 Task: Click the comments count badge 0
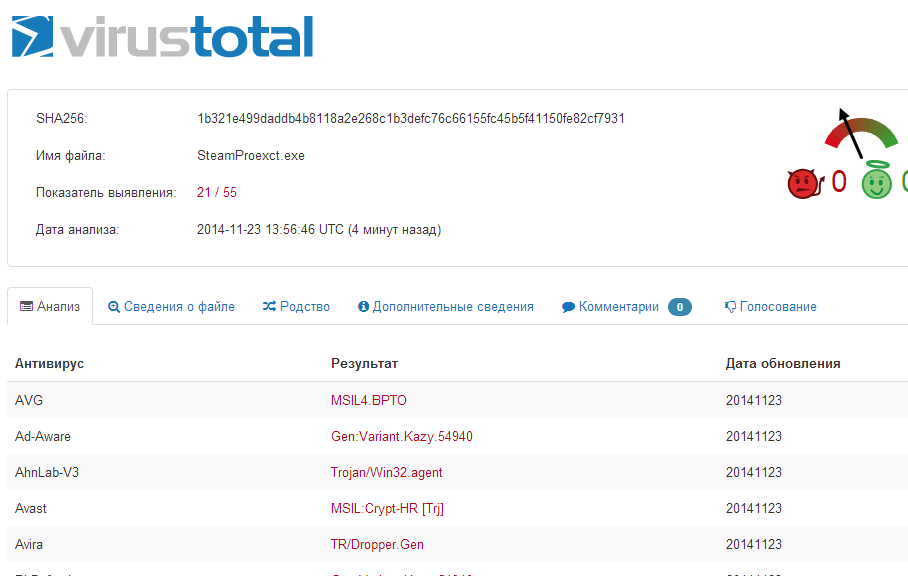pos(680,307)
